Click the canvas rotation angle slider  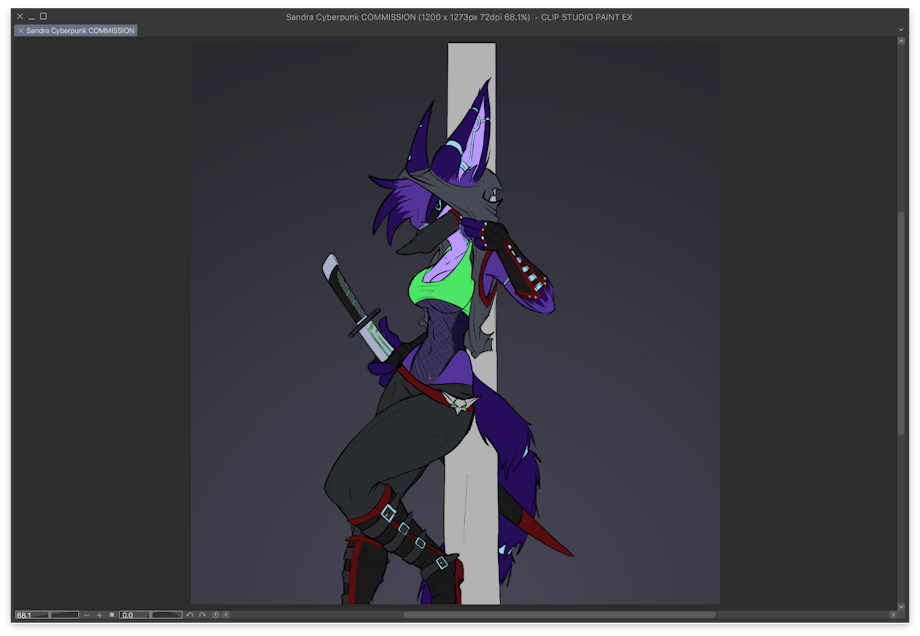[x=167, y=615]
